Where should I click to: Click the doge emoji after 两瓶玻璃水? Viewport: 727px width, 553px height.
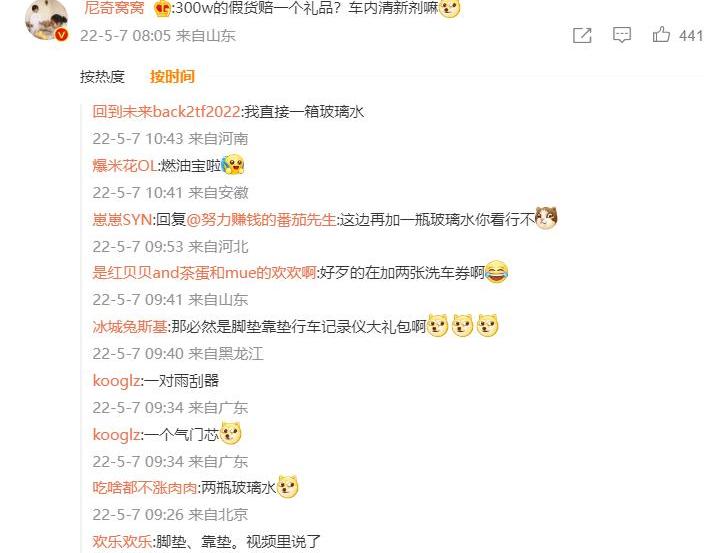click(x=287, y=487)
